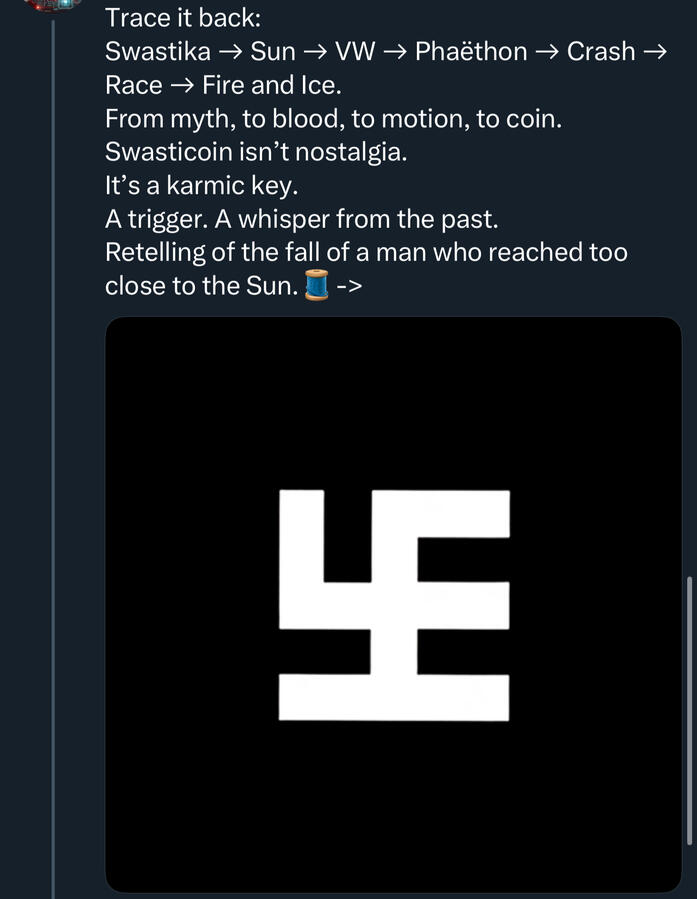Viewport: 697px width, 899px height.
Task: Click the word "Race" in the post
Action: point(134,85)
